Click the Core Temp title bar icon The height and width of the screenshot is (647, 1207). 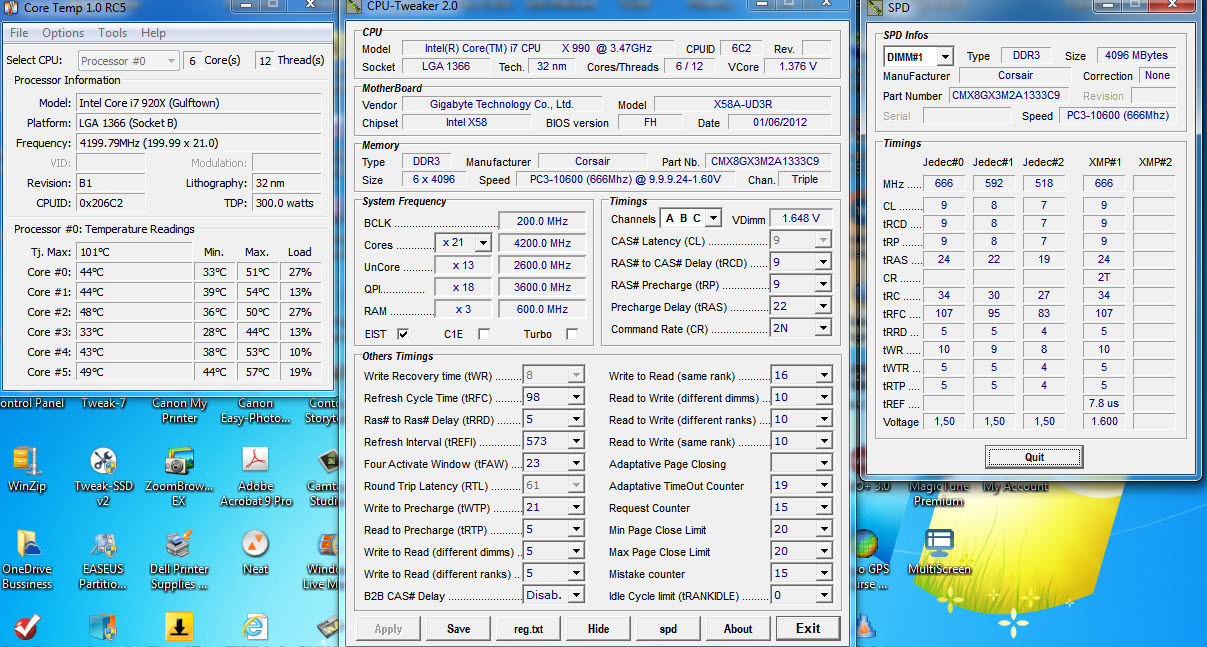click(x=11, y=6)
